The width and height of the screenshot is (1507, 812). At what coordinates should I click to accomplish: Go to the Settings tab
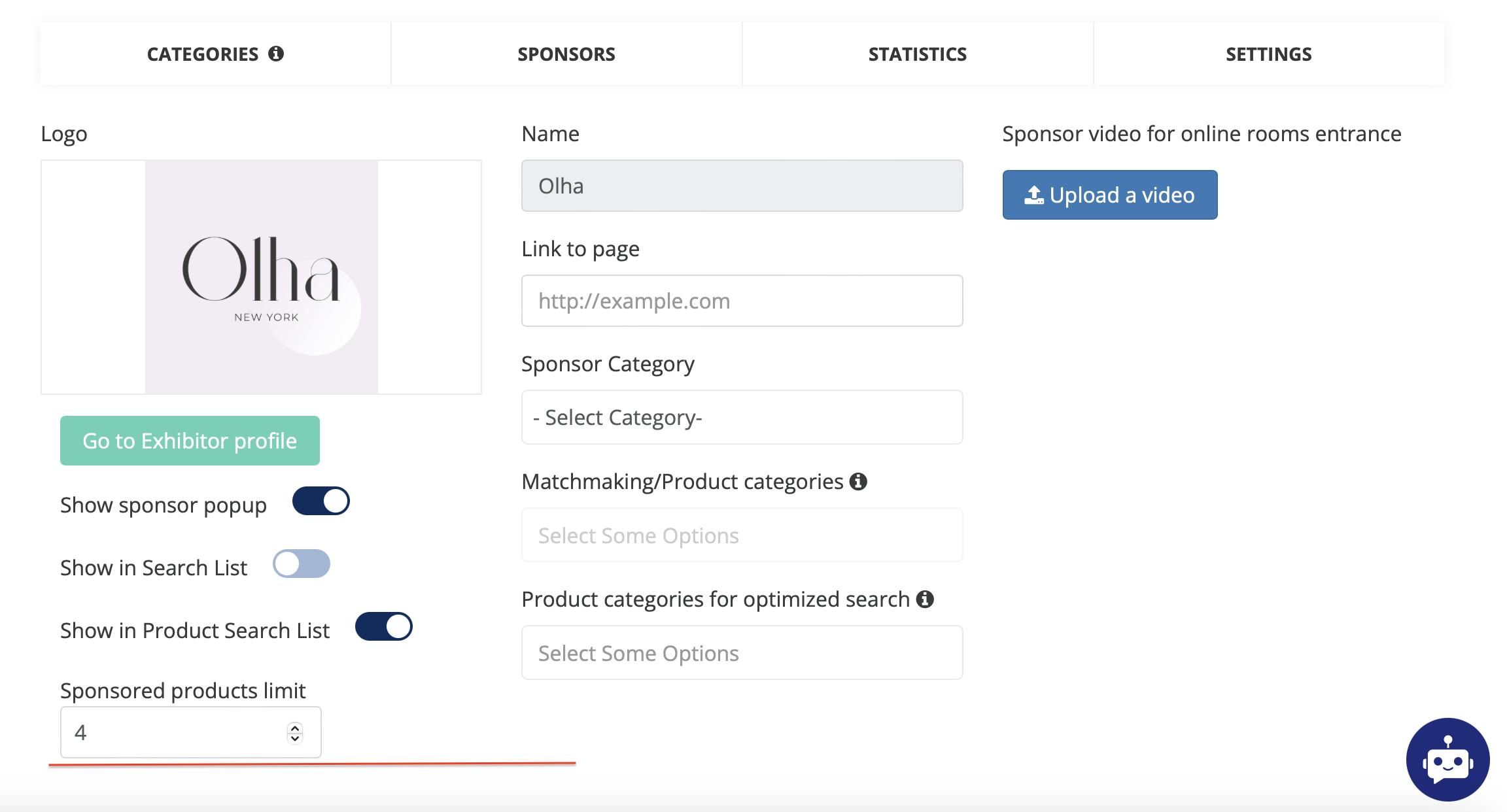(1268, 54)
